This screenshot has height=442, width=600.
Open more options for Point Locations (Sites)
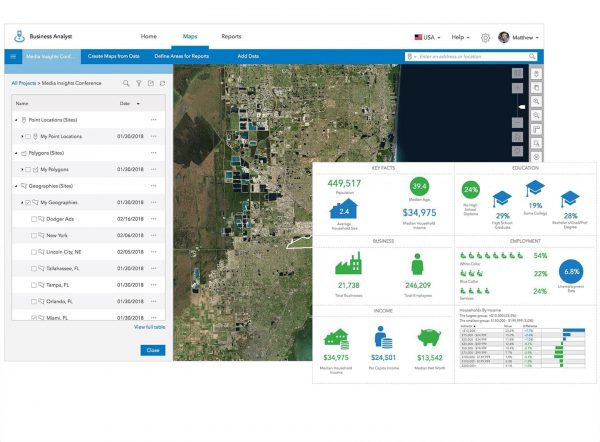point(153,120)
